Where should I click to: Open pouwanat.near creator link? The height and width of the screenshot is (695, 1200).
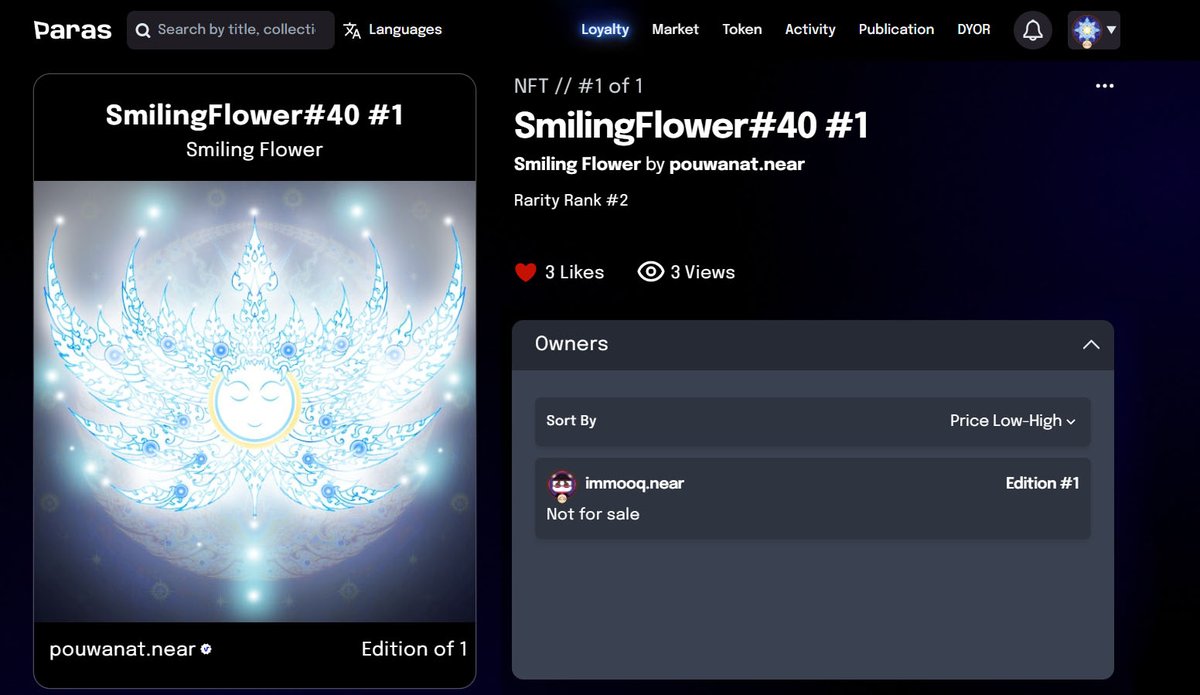point(737,164)
